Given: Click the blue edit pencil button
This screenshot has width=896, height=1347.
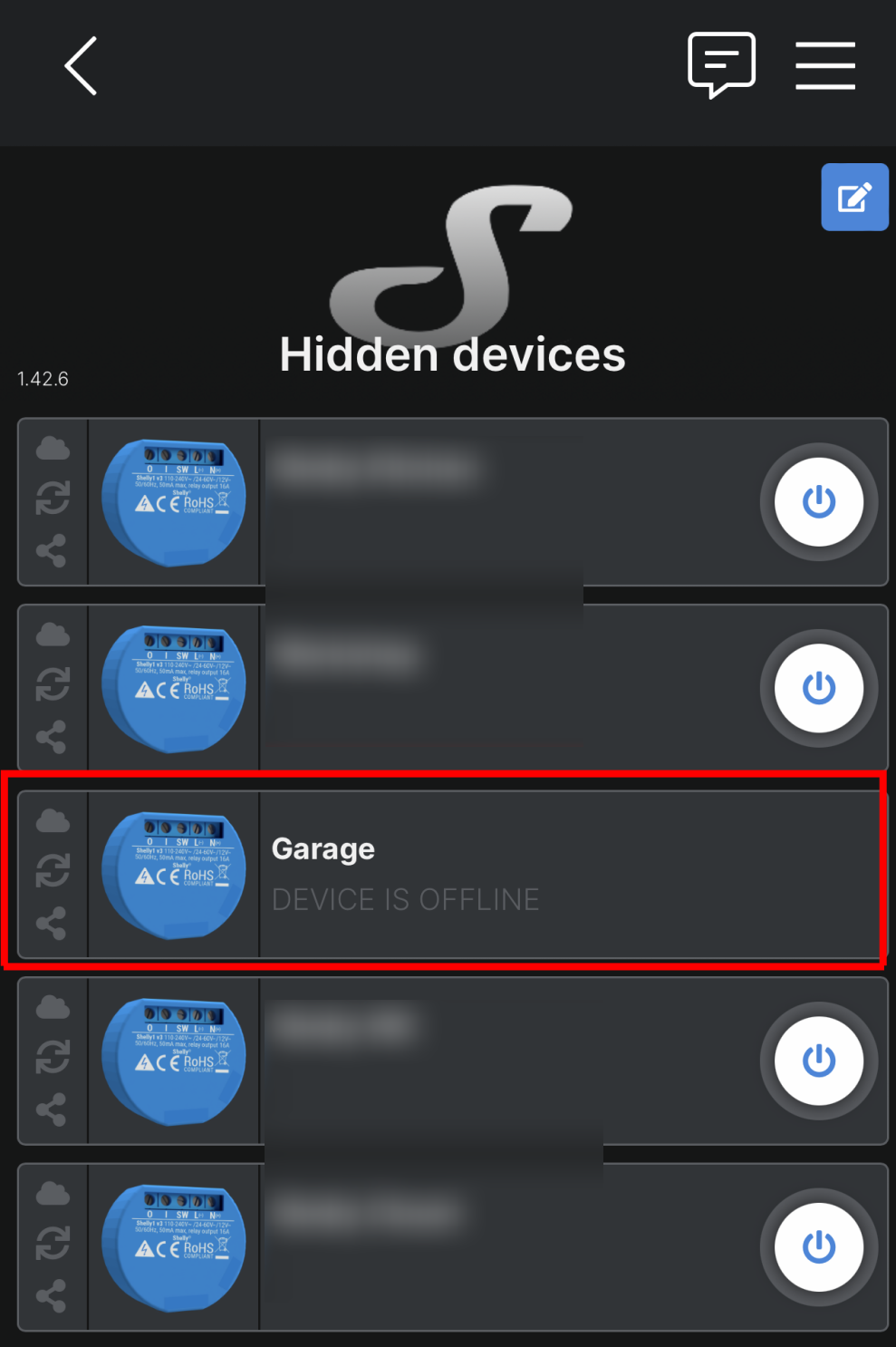Looking at the screenshot, I should (x=854, y=197).
